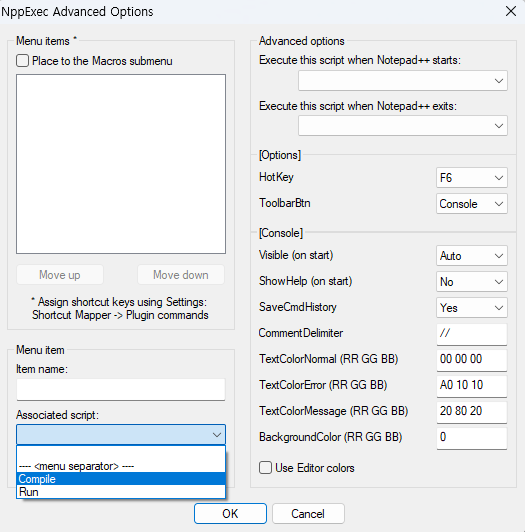This screenshot has width=525, height=532.
Task: Enable Place to the Macros submenu checkbox
Action: pos(22,61)
